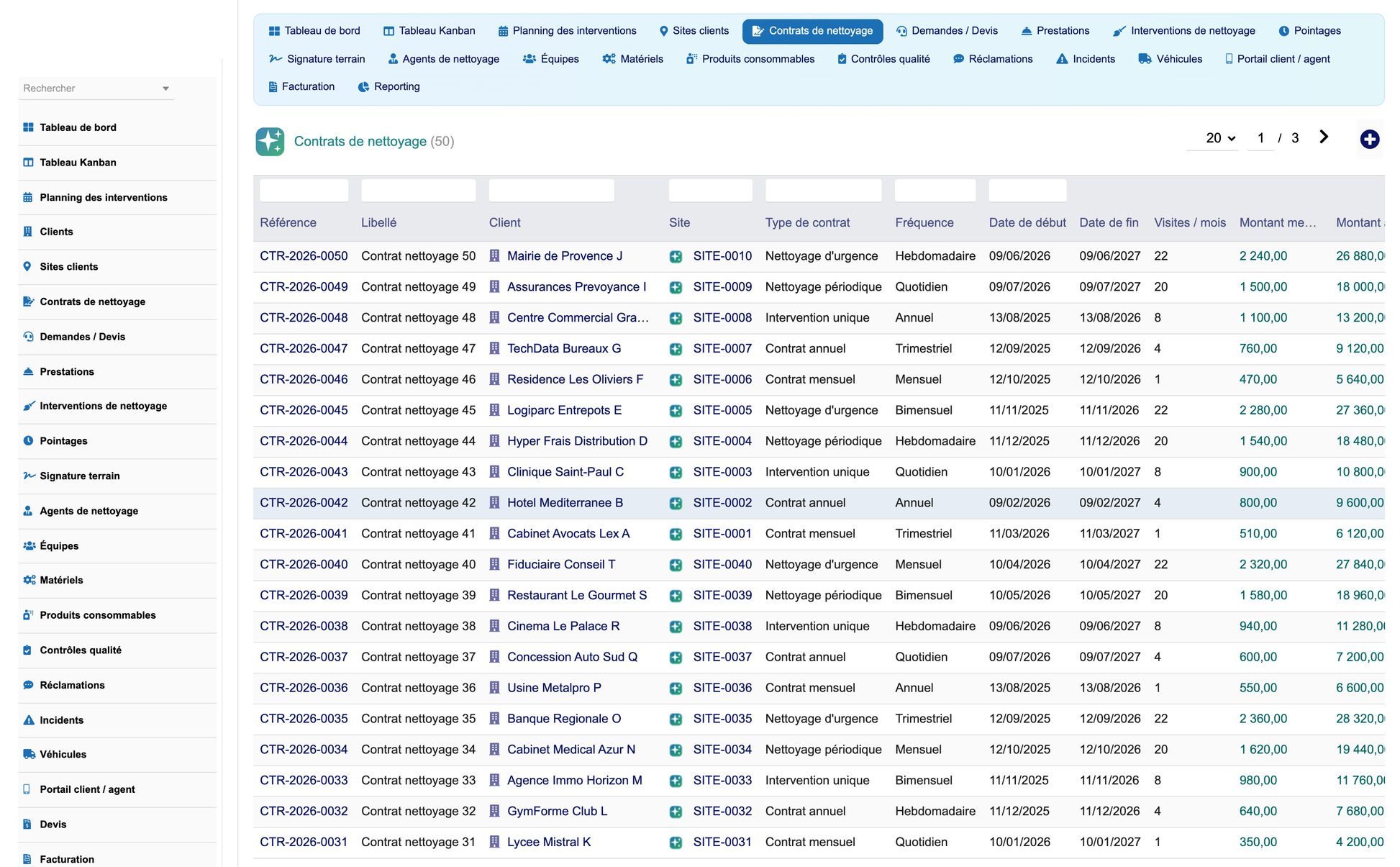Open the Sites clients top tab
This screenshot has width=1400, height=867.
coord(694,31)
